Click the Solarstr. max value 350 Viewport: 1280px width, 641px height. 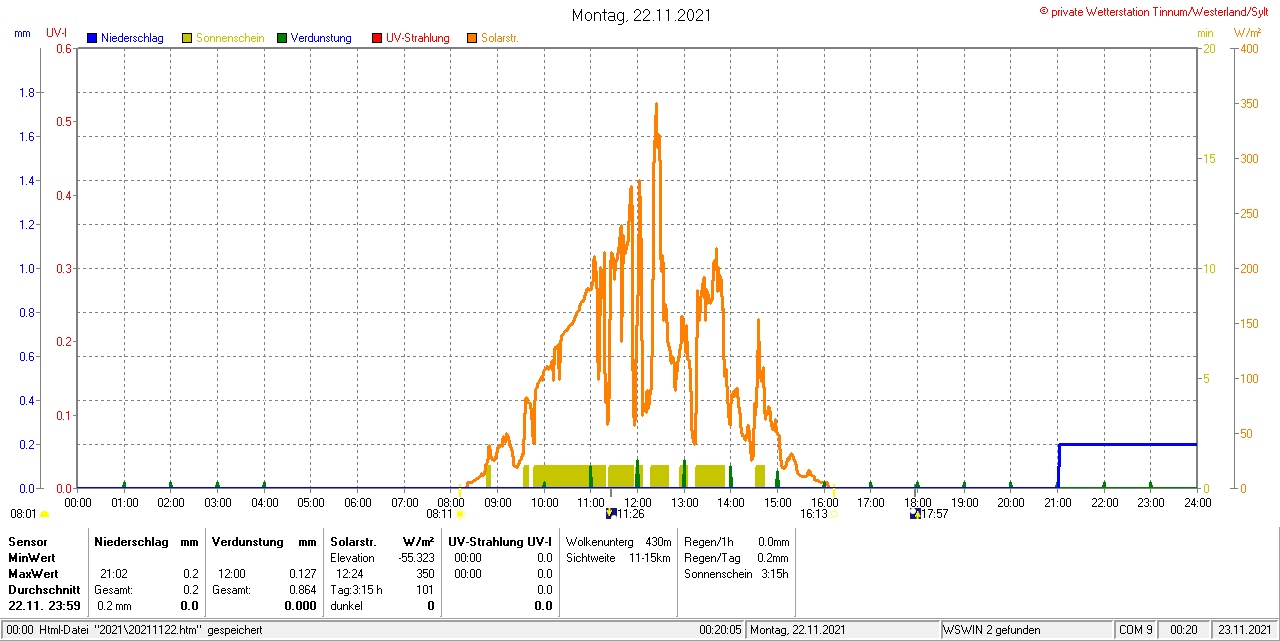tap(425, 574)
